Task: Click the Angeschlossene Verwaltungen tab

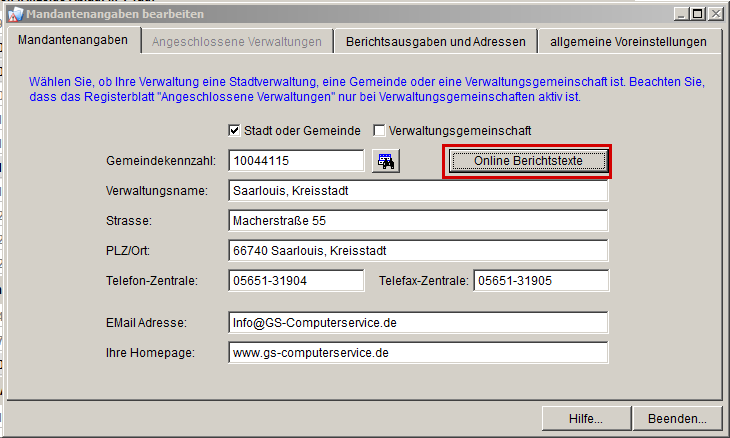Action: [x=236, y=41]
